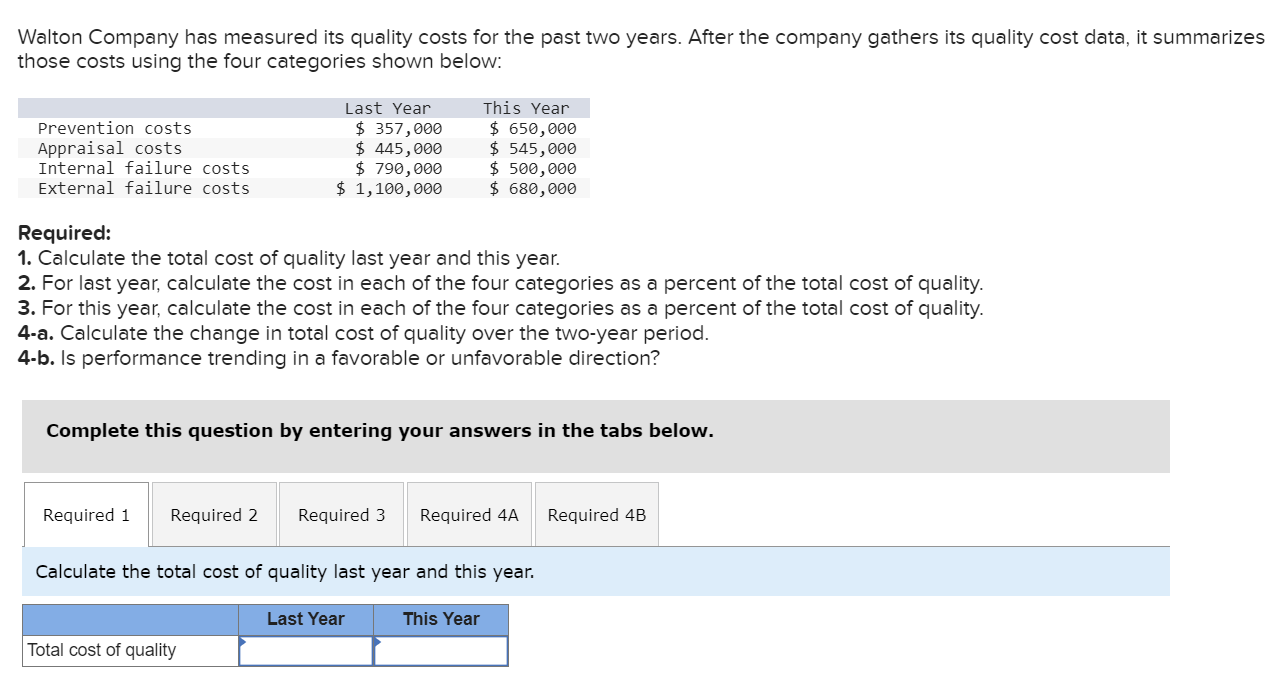
Task: Click the Total cost of quality row label
Action: coord(95,650)
